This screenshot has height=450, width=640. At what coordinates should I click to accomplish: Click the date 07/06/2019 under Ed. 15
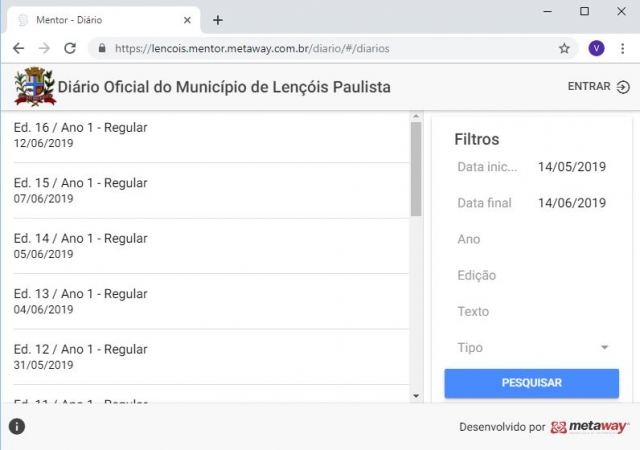[x=43, y=199]
